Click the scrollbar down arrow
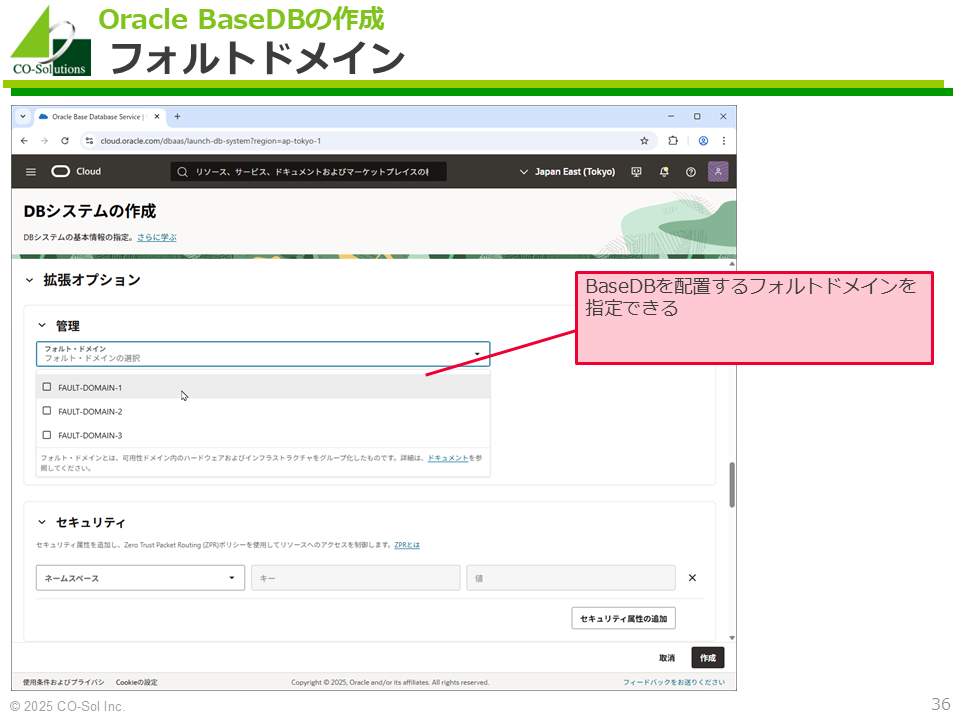The height and width of the screenshot is (720, 960). [732, 638]
